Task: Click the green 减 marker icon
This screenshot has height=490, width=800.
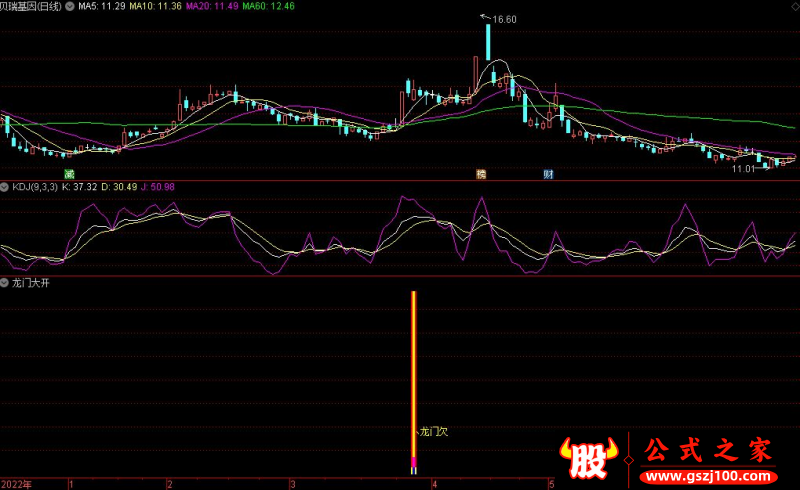Action: click(x=69, y=174)
